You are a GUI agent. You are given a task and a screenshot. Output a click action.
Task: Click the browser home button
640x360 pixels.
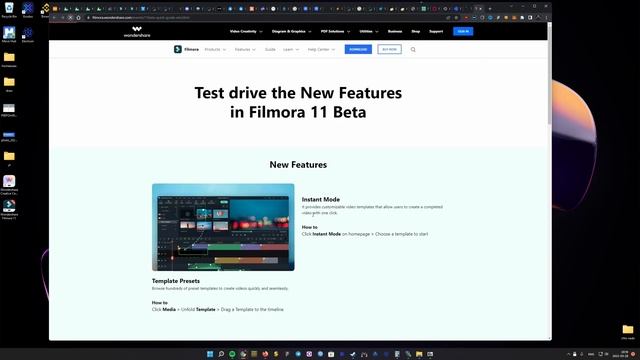pos(78,18)
